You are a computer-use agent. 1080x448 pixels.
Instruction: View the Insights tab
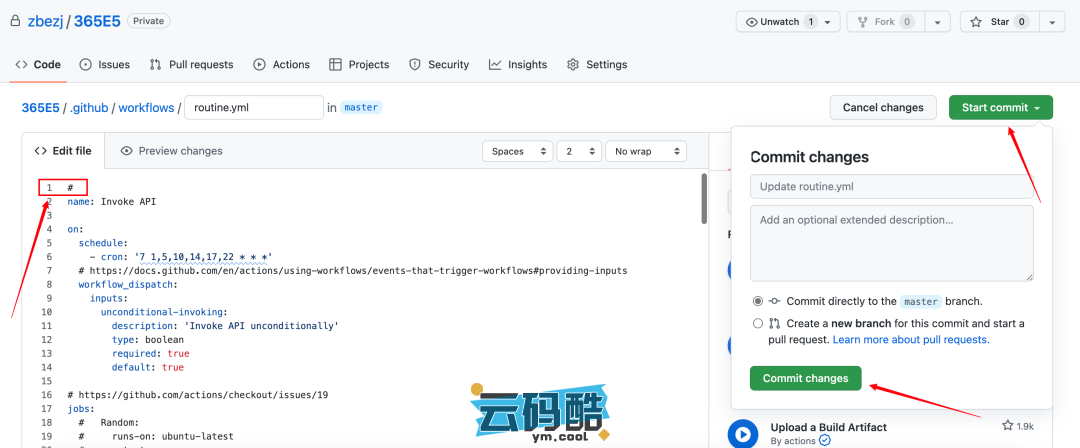click(517, 64)
